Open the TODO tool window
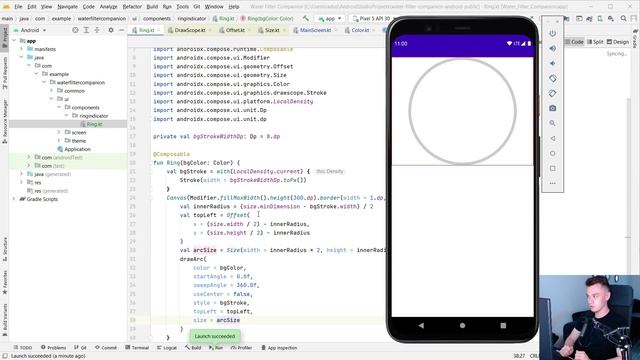Screen dimensions: 640x360 coord(22,348)
